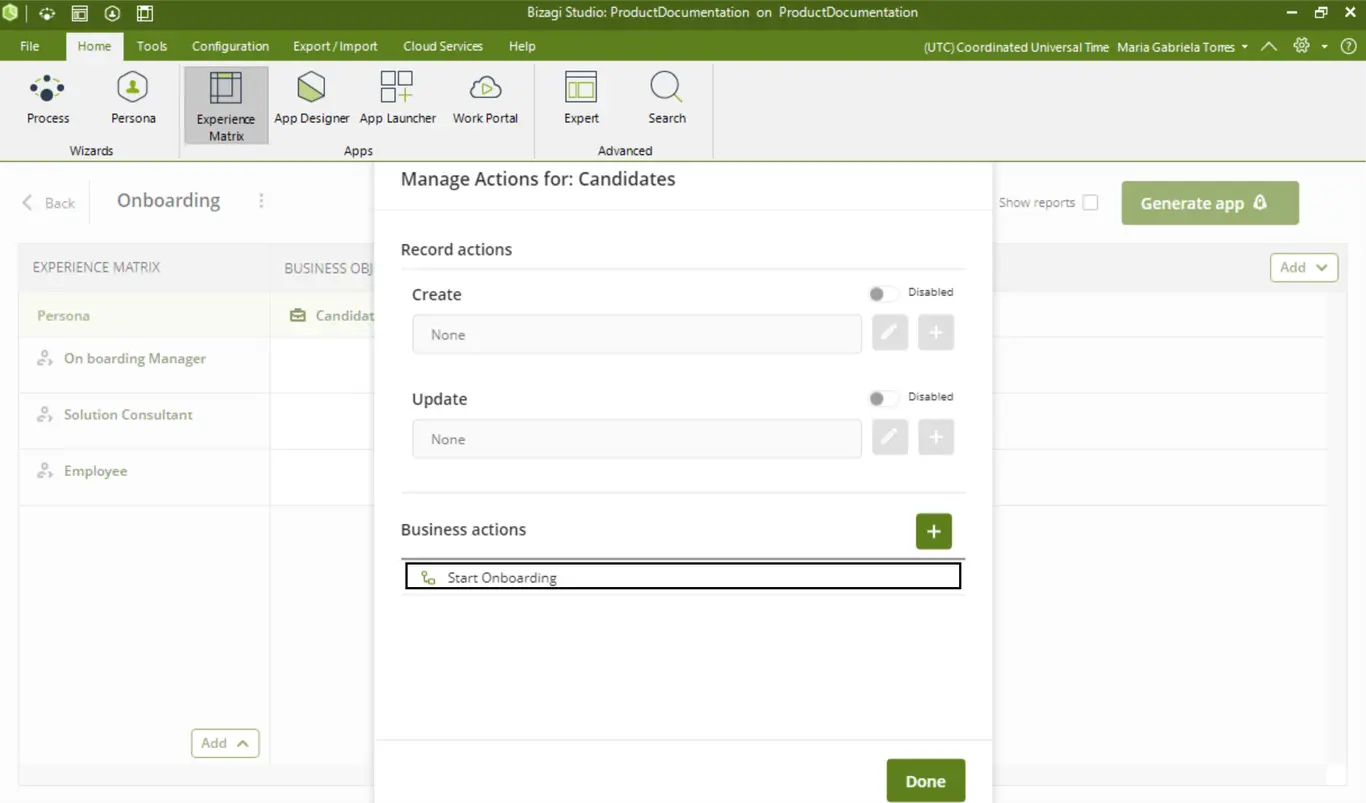Open settings via the gear icon
1366x803 pixels.
[x=1301, y=46]
